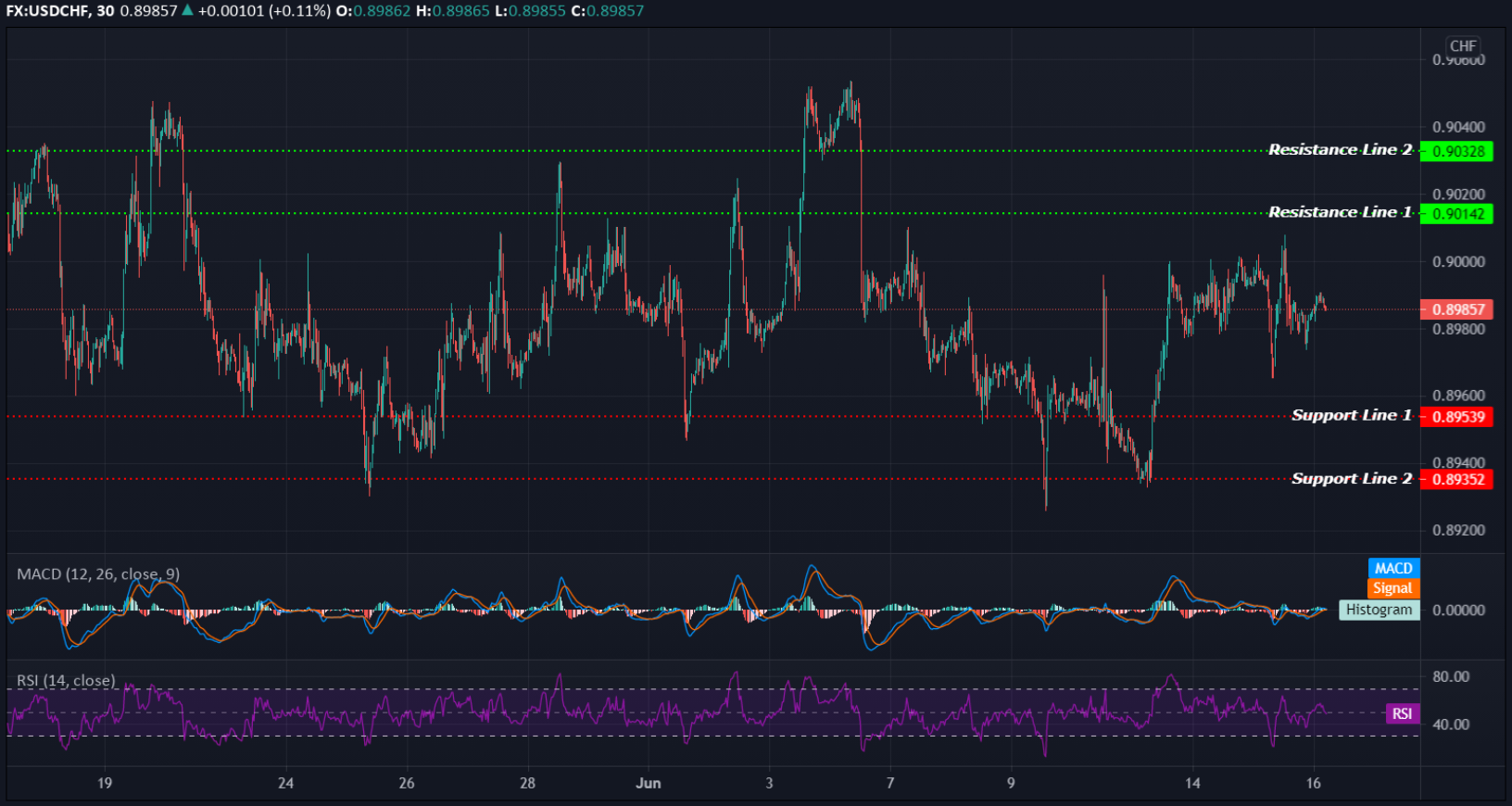Click the Histogram legend tag
Image resolution: width=1512 pixels, height=806 pixels.
(x=1380, y=610)
